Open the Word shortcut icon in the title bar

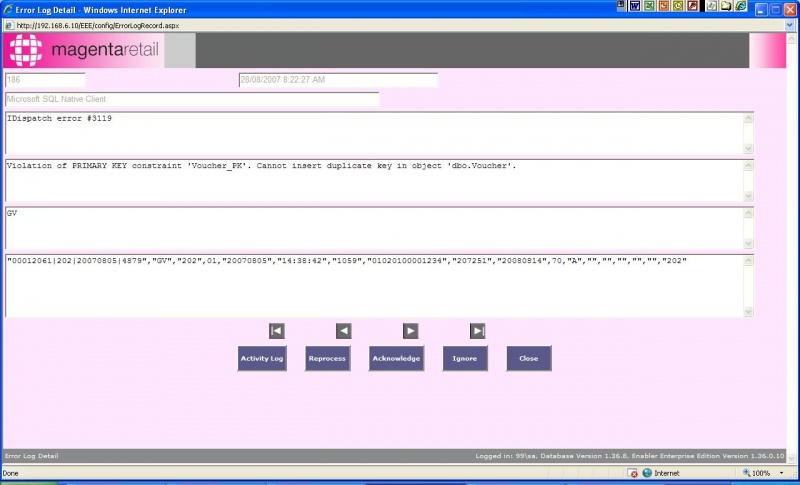(x=635, y=6)
